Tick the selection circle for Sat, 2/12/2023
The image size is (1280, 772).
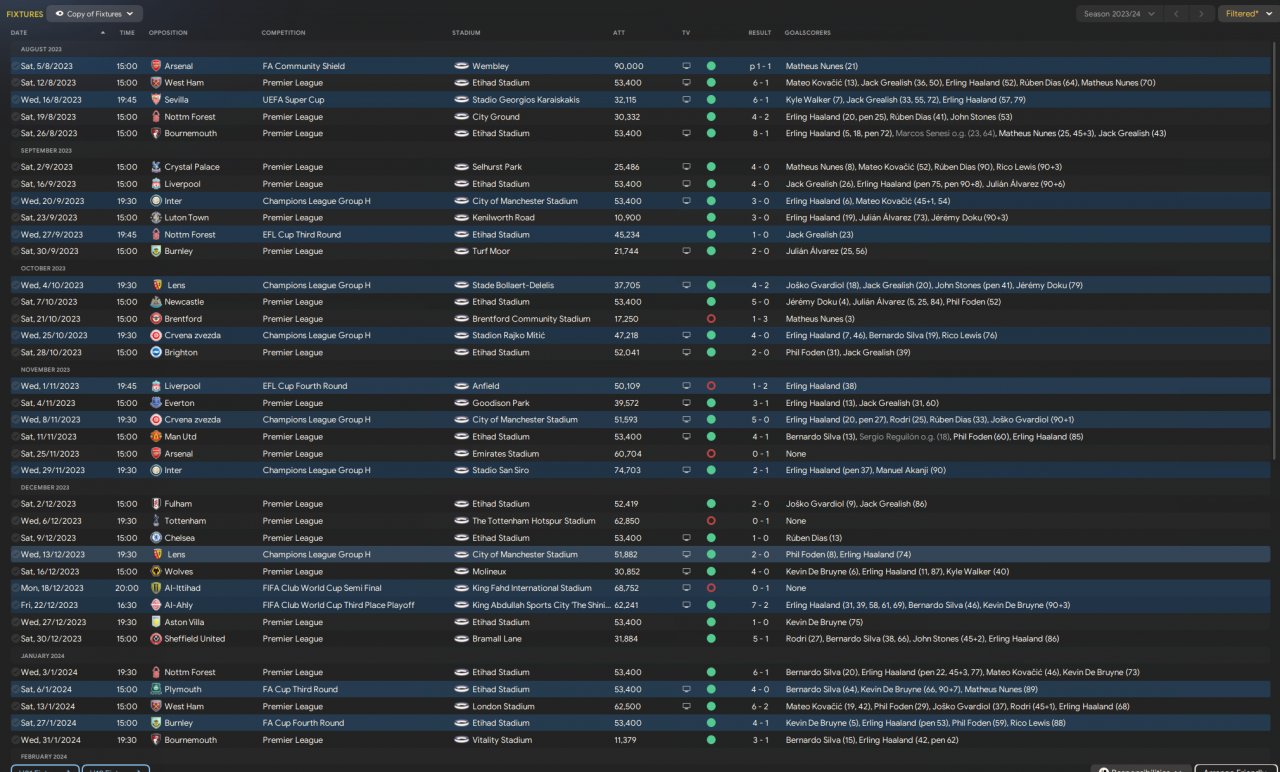(x=15, y=504)
